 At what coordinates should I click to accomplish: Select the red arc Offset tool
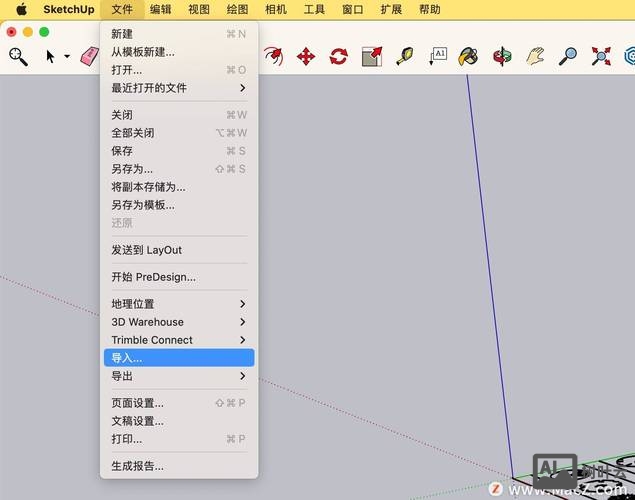coord(274,56)
